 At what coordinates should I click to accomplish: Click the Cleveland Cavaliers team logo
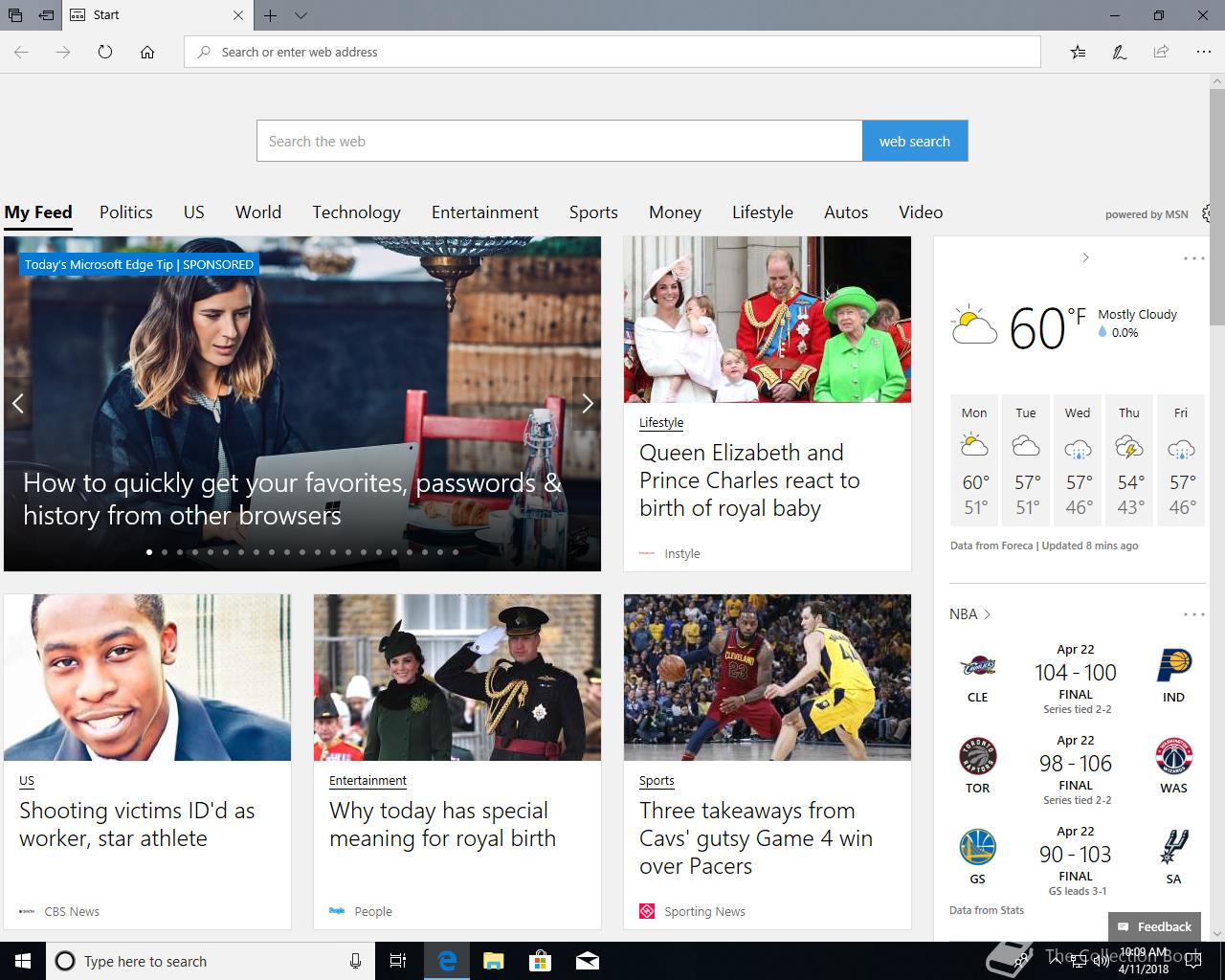pos(978,667)
